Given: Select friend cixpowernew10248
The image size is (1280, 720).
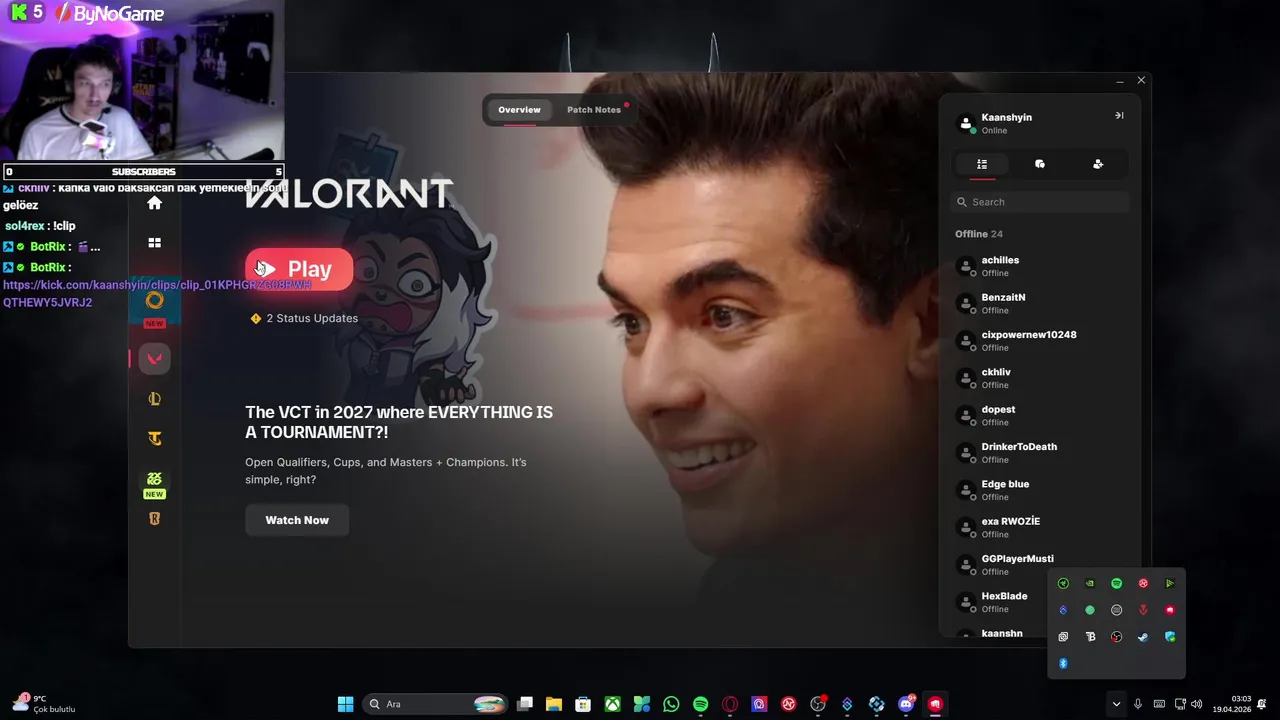Looking at the screenshot, I should coord(1040,341).
